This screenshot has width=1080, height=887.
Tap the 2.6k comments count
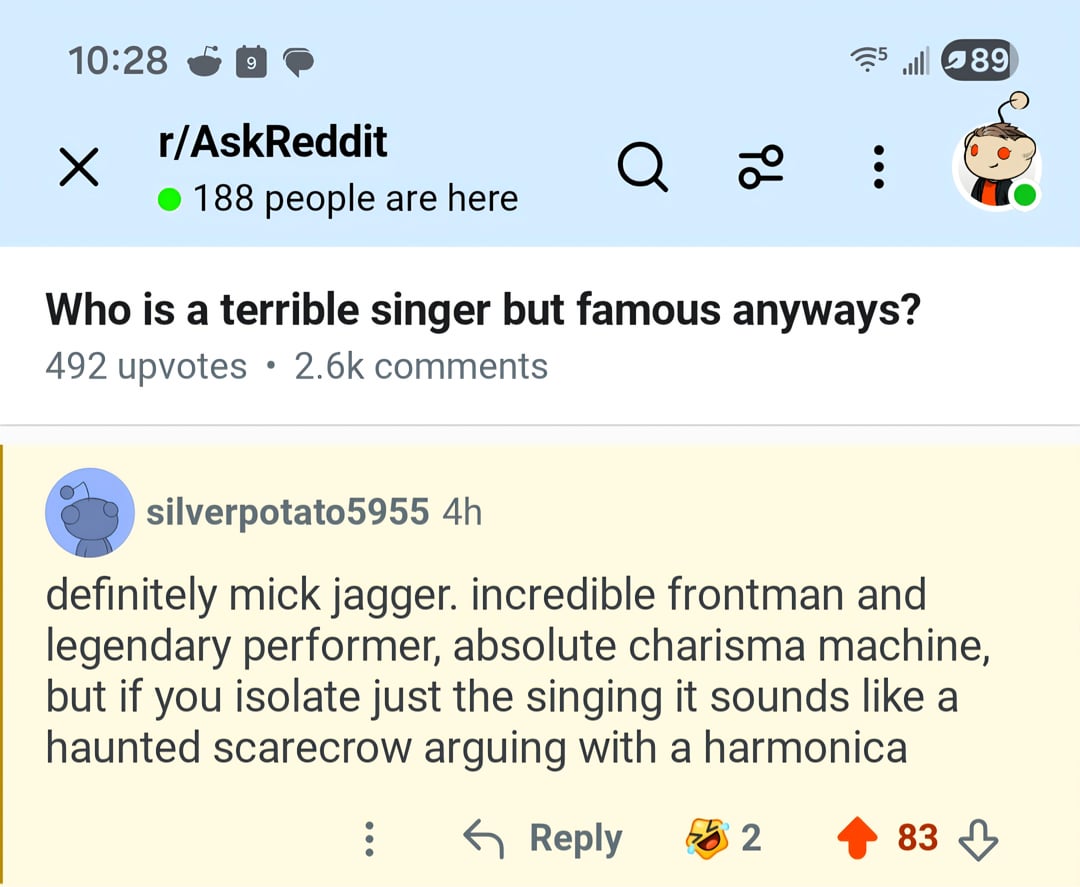[421, 366]
